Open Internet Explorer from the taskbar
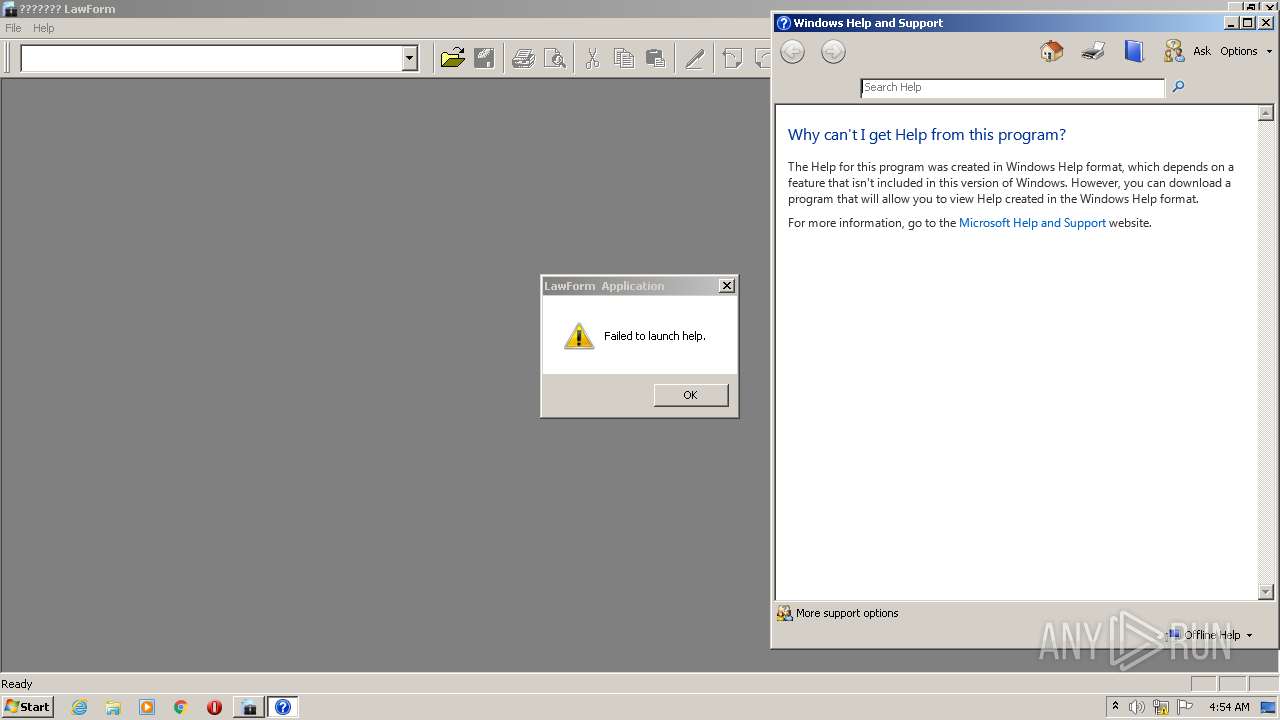The height and width of the screenshot is (720, 1280). tap(79, 707)
